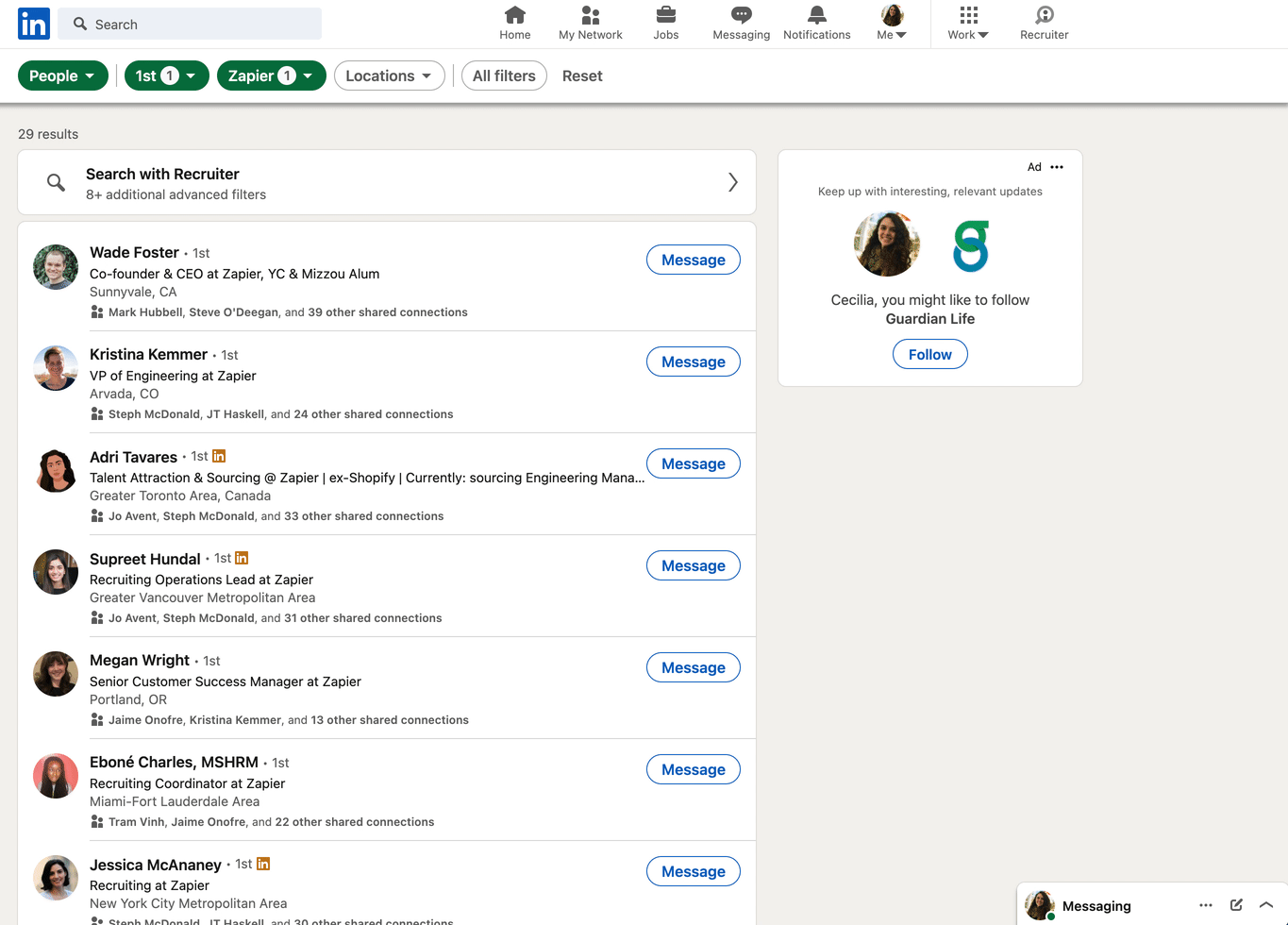Screen dimensions: 1288x925
Task: Message Megan Wright
Action: [694, 667]
